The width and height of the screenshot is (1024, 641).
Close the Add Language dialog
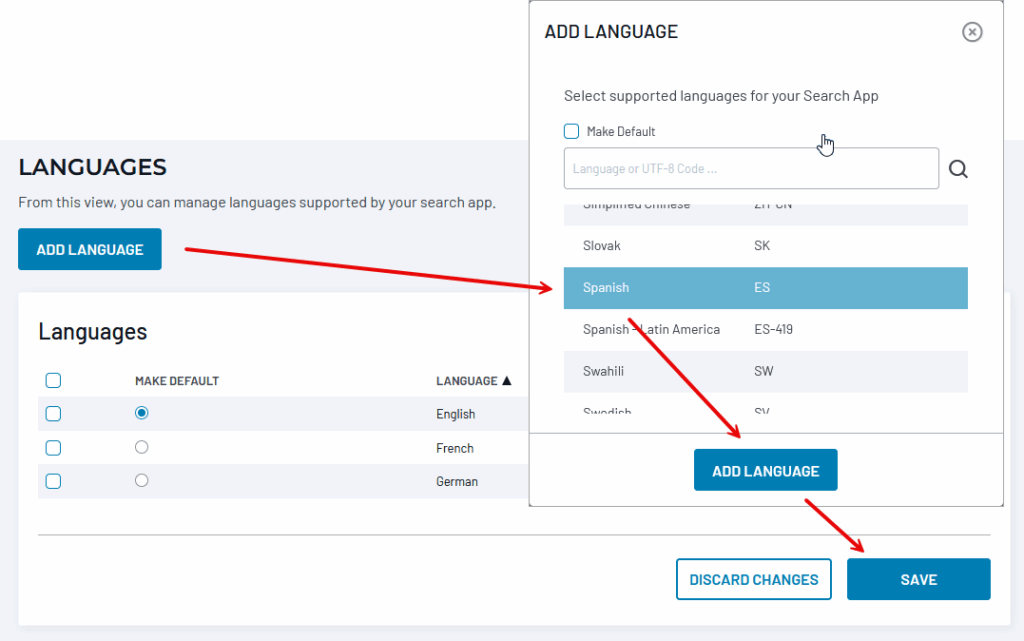click(x=972, y=32)
